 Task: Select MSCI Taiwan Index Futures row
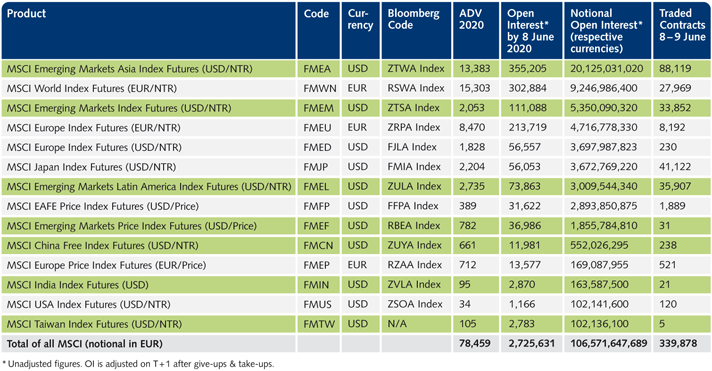(356, 324)
